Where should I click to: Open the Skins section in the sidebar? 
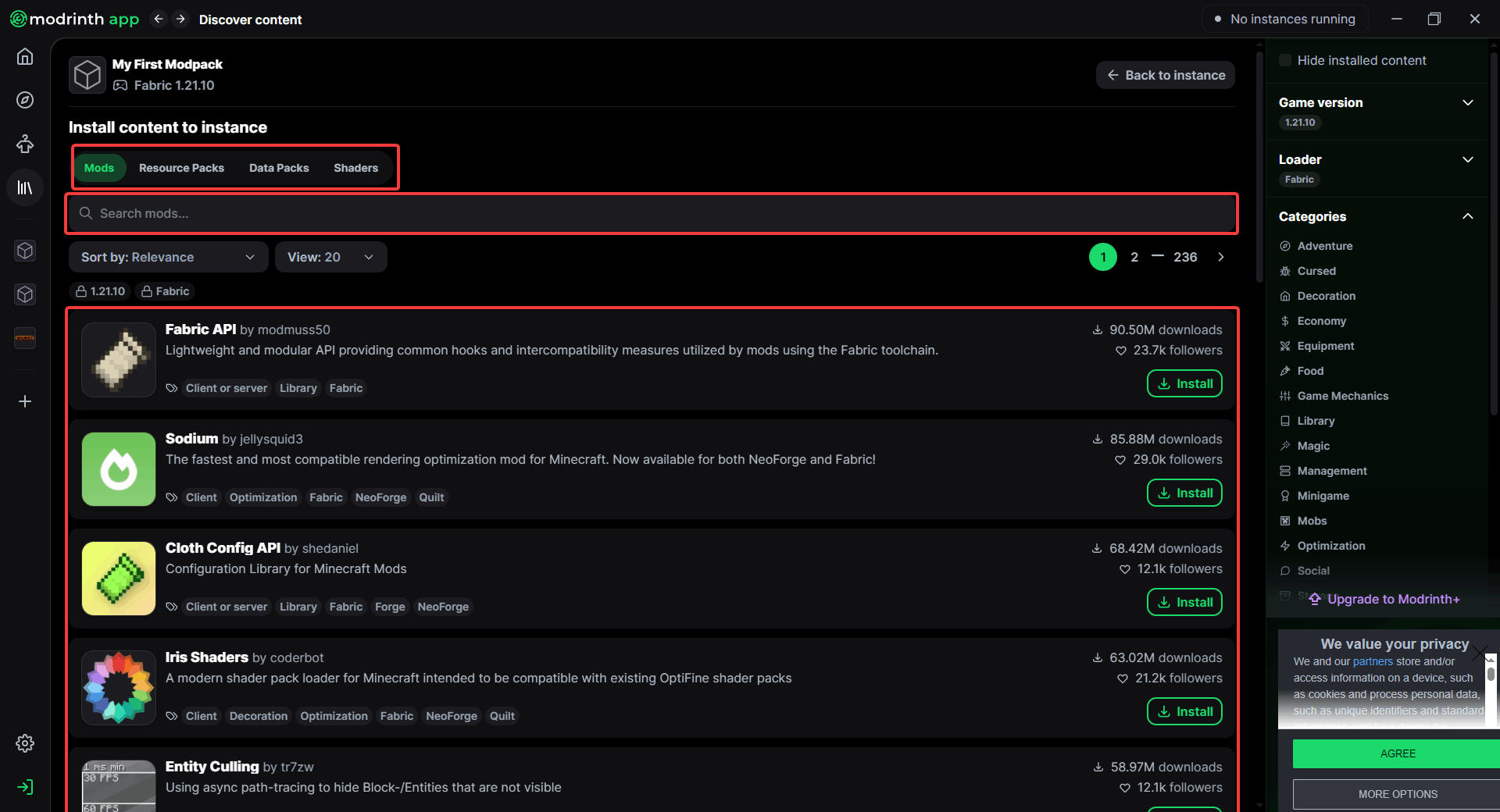(25, 144)
